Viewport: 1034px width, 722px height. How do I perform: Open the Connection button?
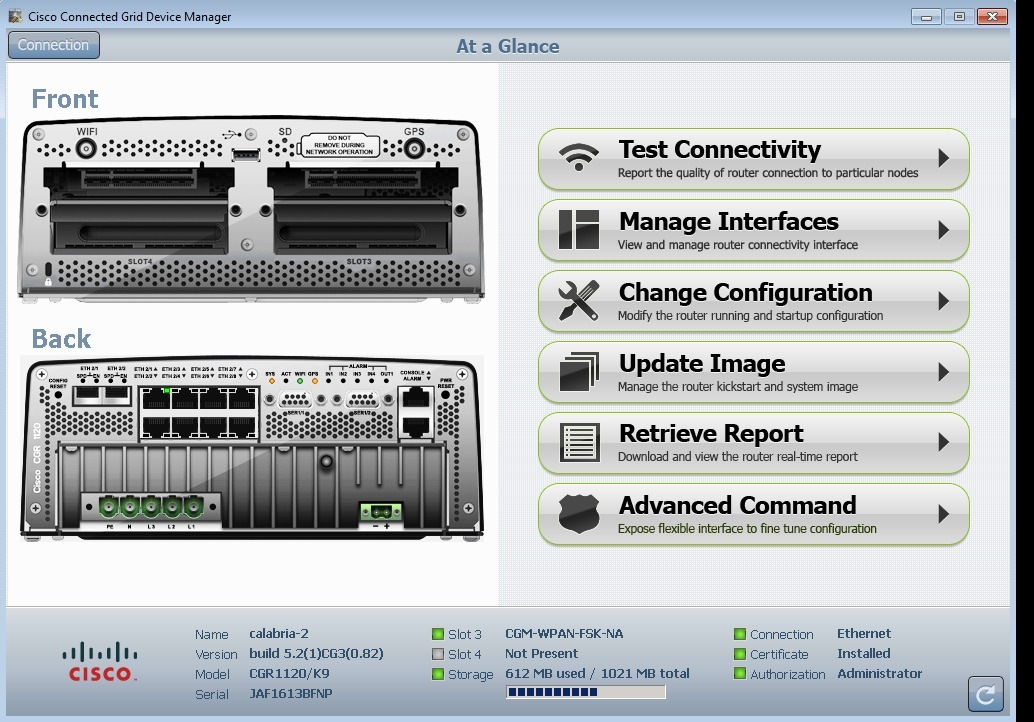53,45
